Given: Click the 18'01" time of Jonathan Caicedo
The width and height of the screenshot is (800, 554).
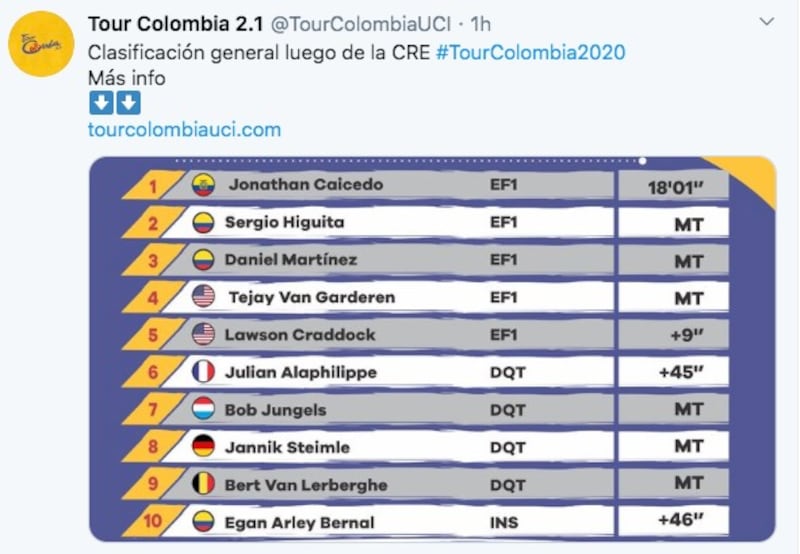Looking at the screenshot, I should click(675, 188).
